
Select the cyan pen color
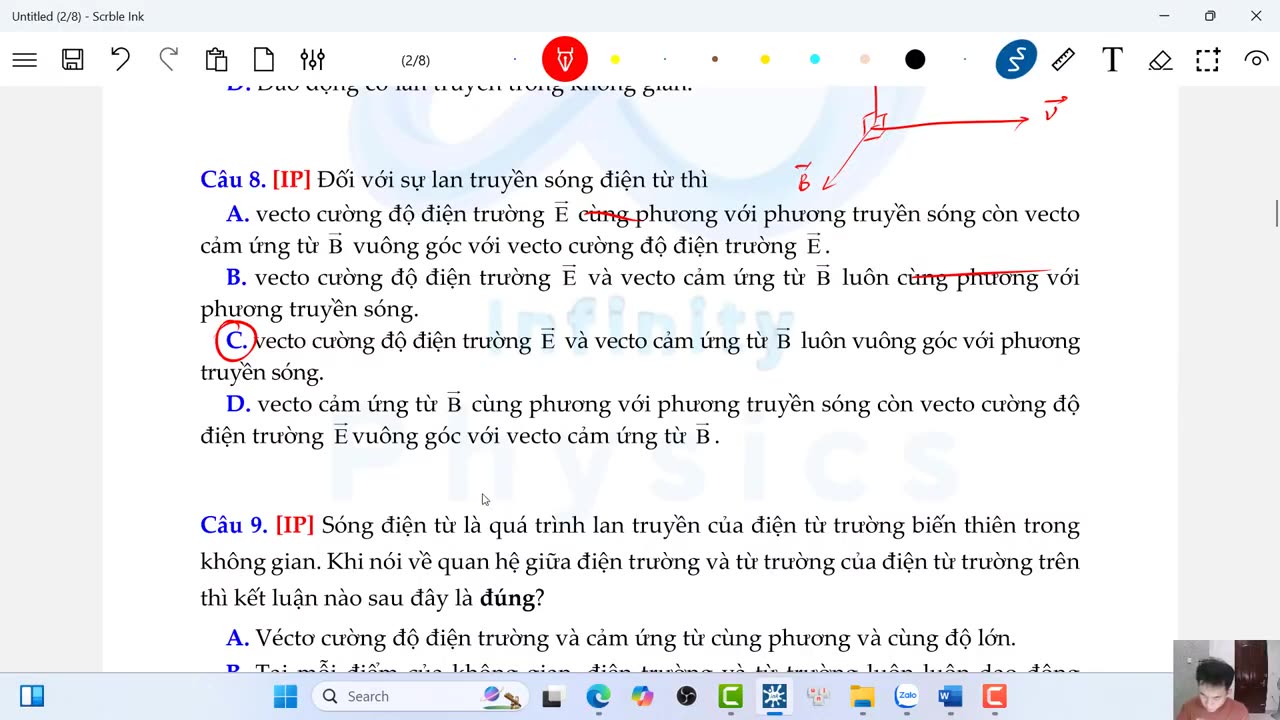click(815, 60)
